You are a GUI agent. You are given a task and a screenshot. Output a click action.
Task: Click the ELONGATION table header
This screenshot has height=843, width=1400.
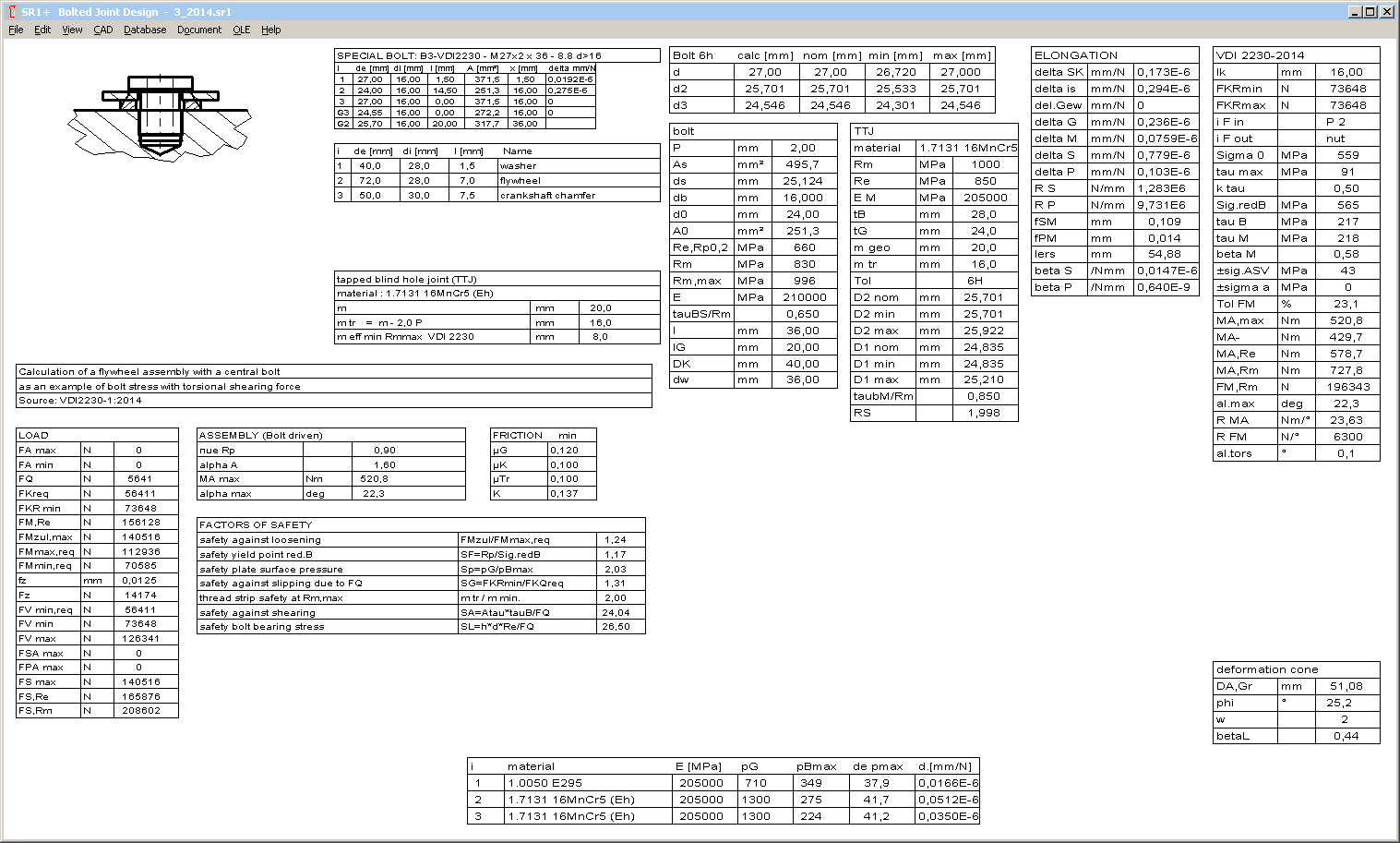[1076, 55]
